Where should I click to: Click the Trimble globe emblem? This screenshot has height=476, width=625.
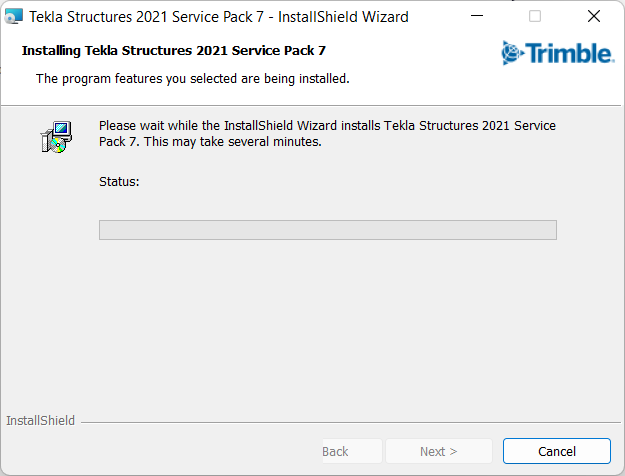click(x=512, y=52)
